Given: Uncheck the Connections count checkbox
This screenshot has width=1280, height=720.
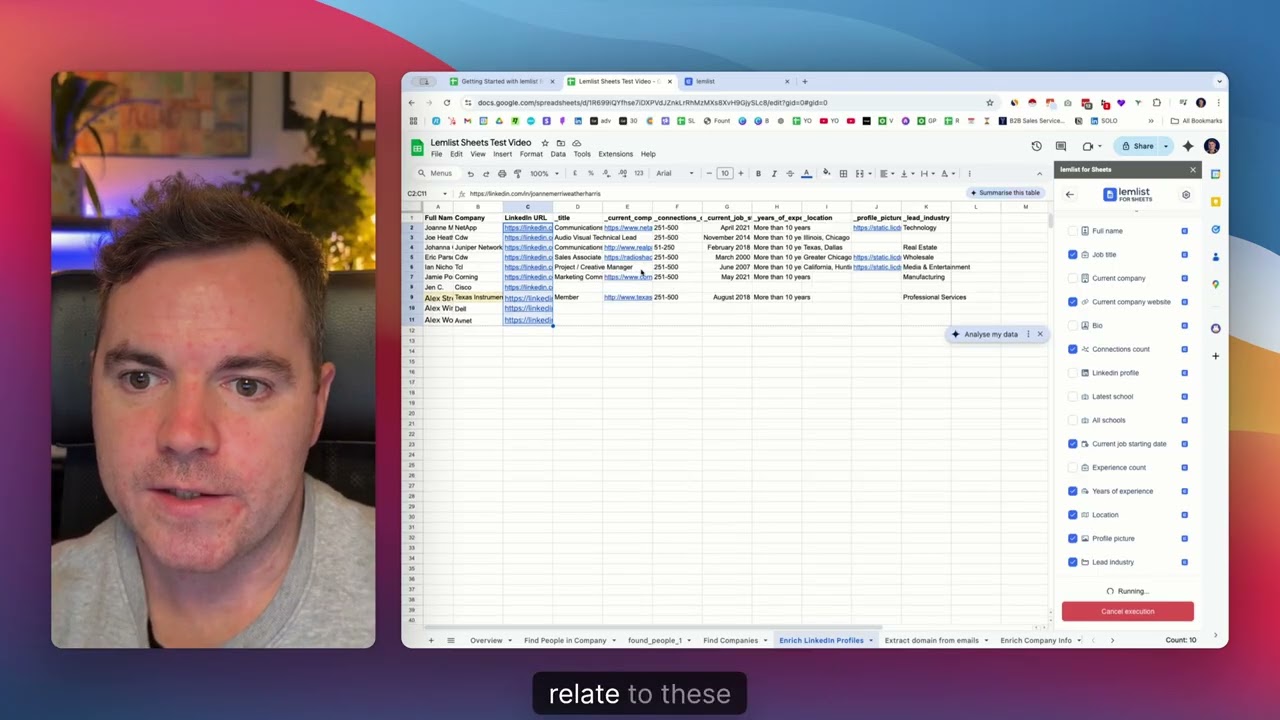Looking at the screenshot, I should [1073, 349].
